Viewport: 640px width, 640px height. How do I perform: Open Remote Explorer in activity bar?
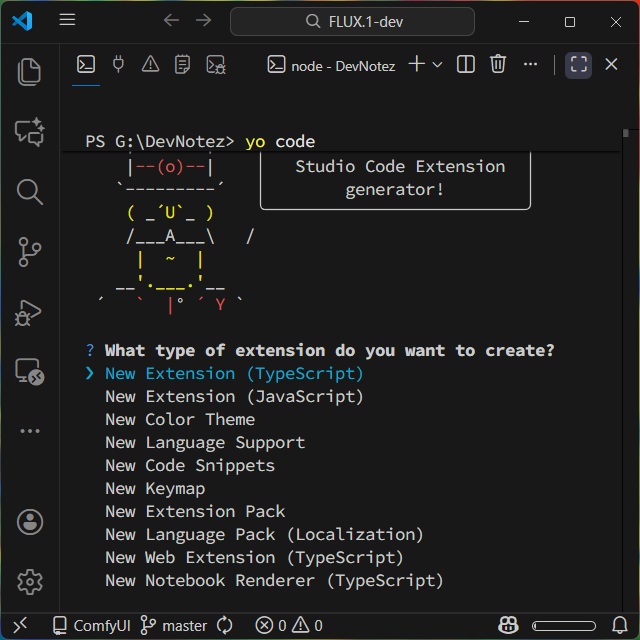pyautogui.click(x=30, y=372)
